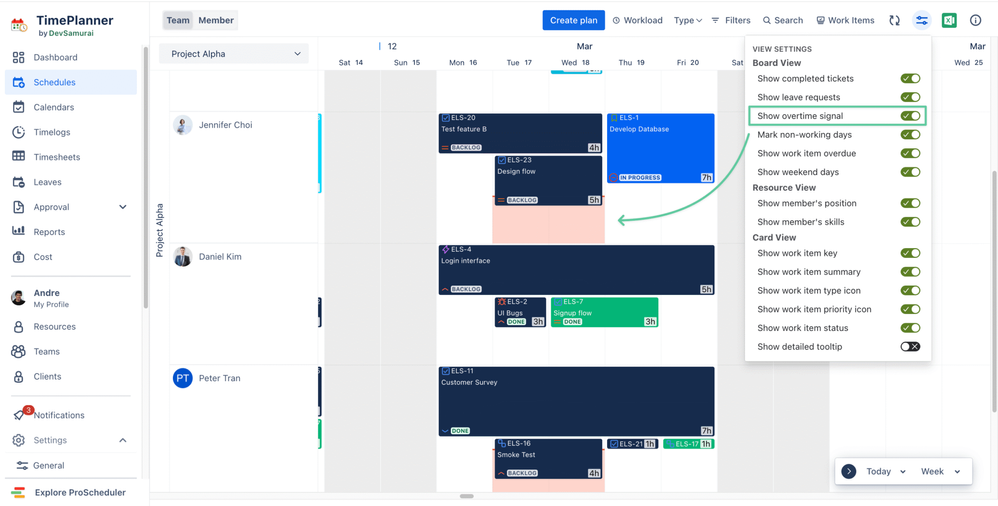Click the Clients icon in sidebar
The image size is (998, 506).
coord(18,377)
